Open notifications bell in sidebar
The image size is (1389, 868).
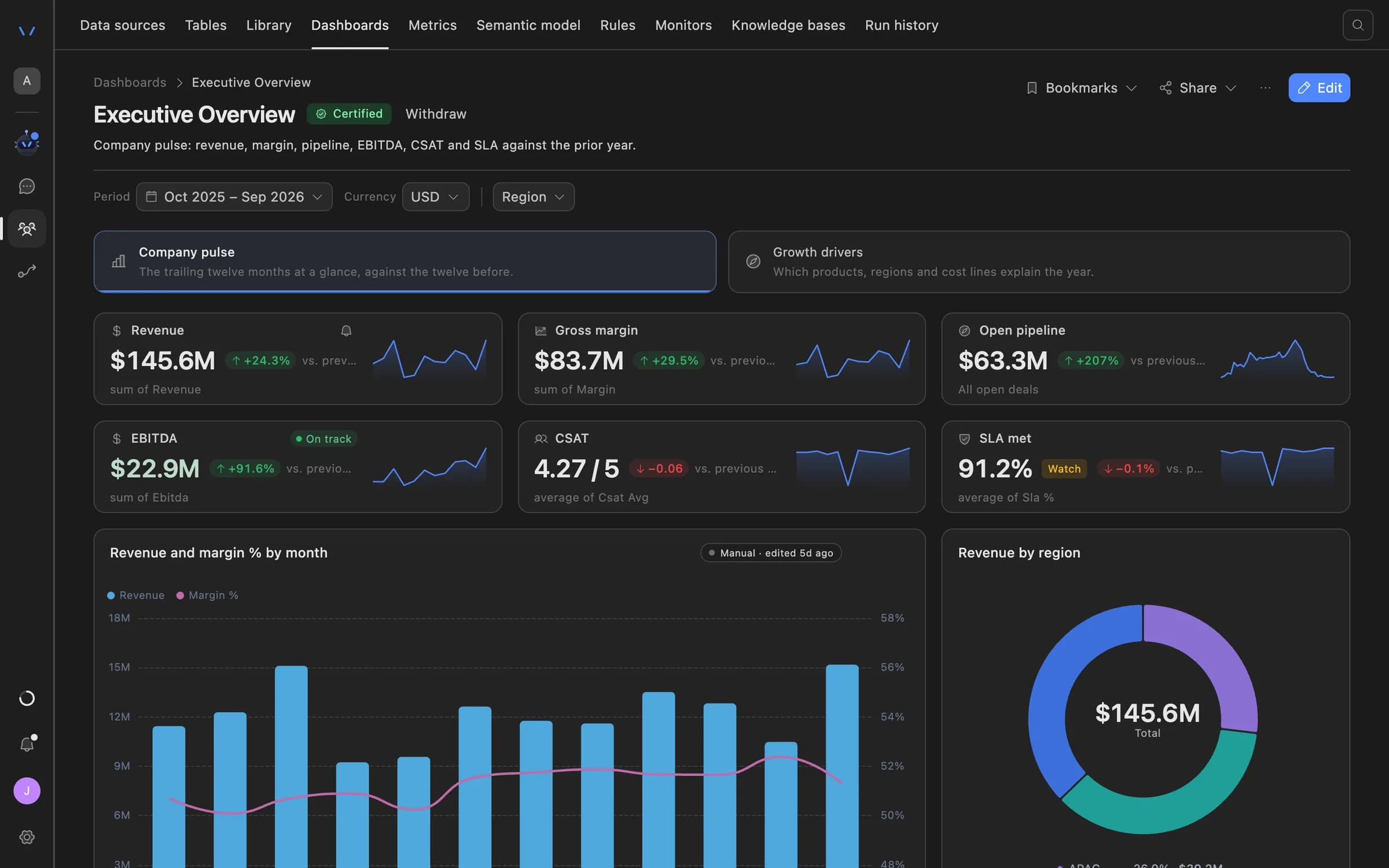[27, 744]
